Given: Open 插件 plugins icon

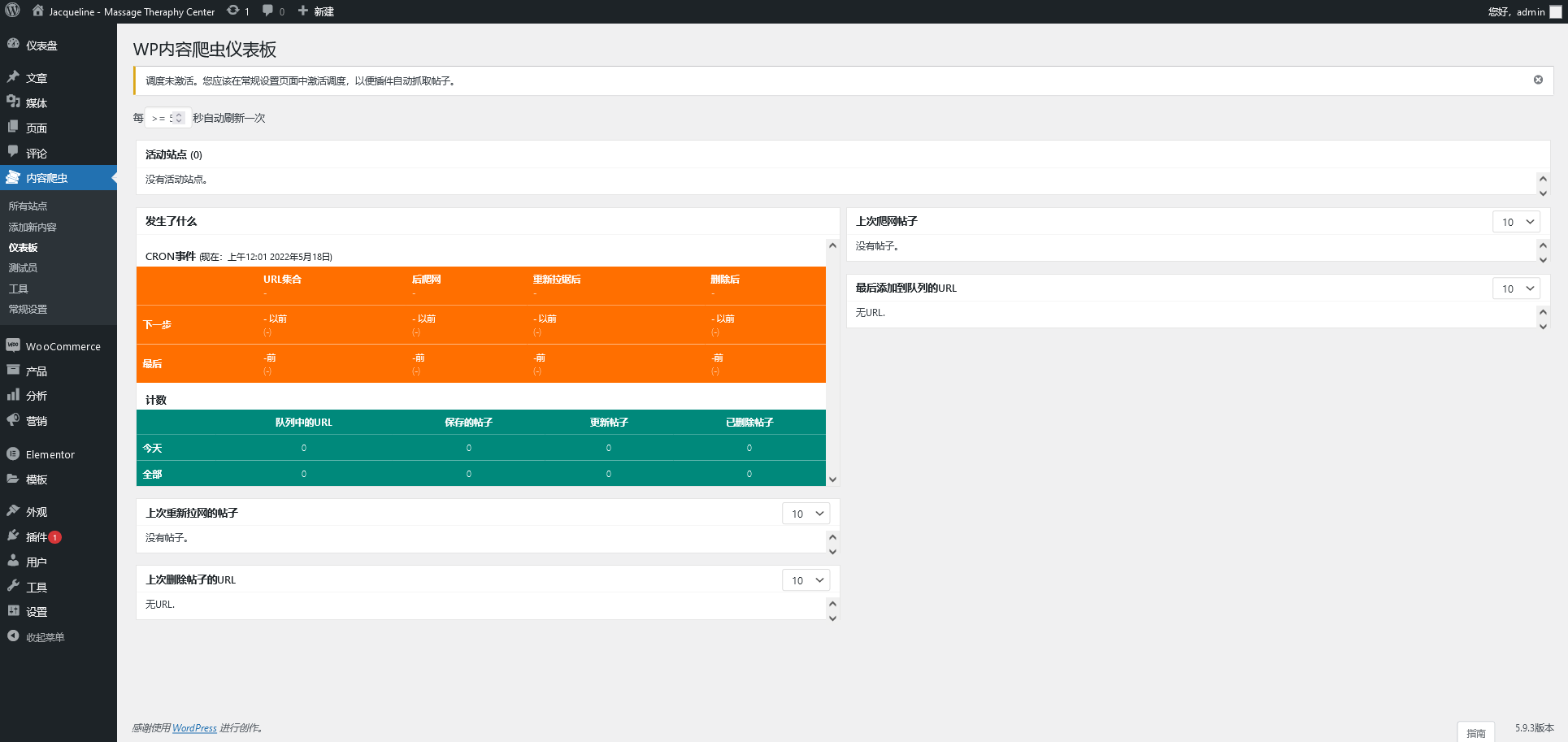Looking at the screenshot, I should (x=13, y=536).
